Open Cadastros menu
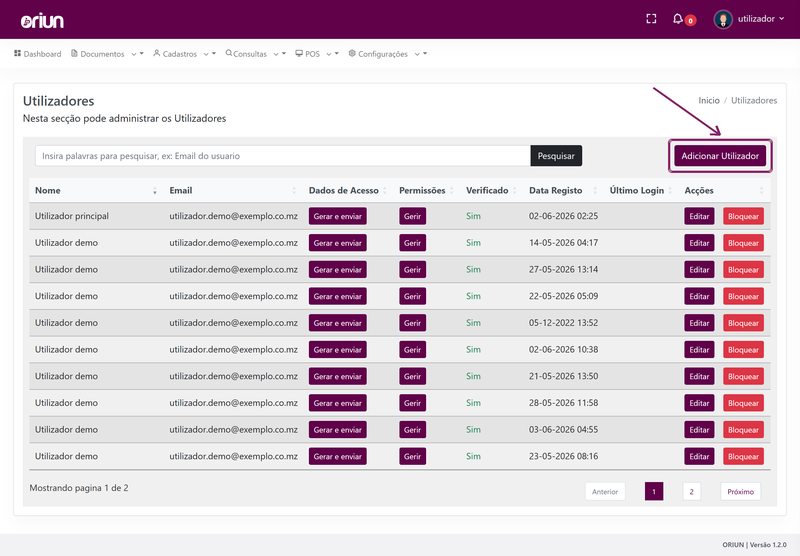This screenshot has width=800, height=556. pyautogui.click(x=175, y=54)
